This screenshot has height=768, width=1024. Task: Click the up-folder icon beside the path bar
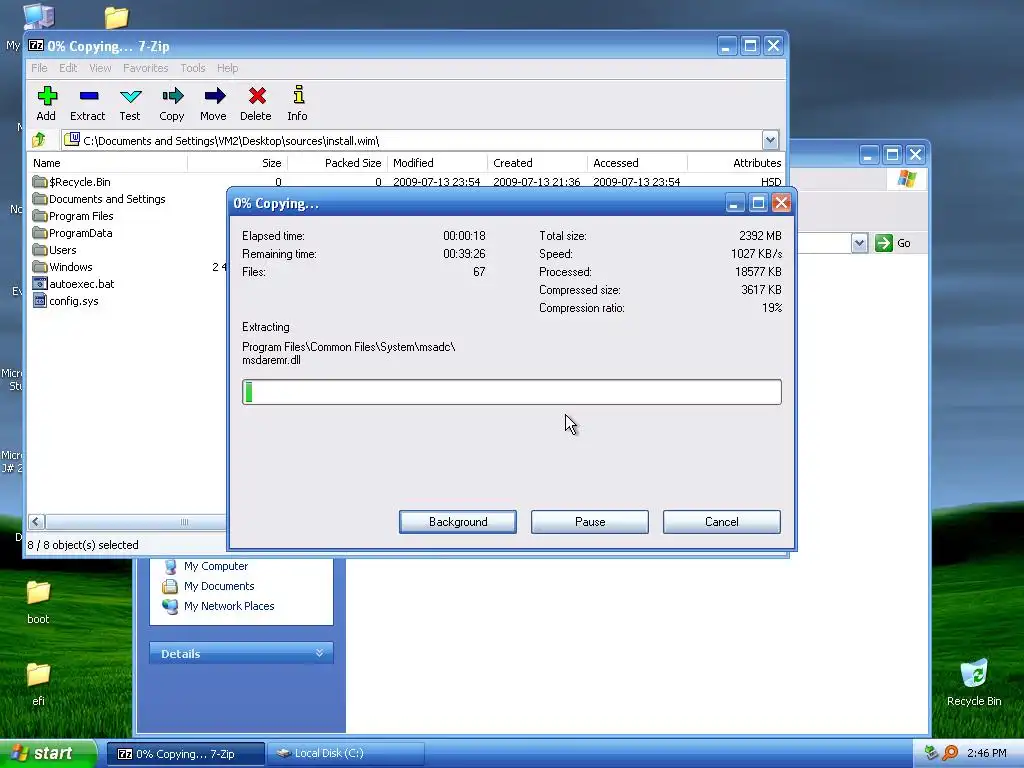39,140
